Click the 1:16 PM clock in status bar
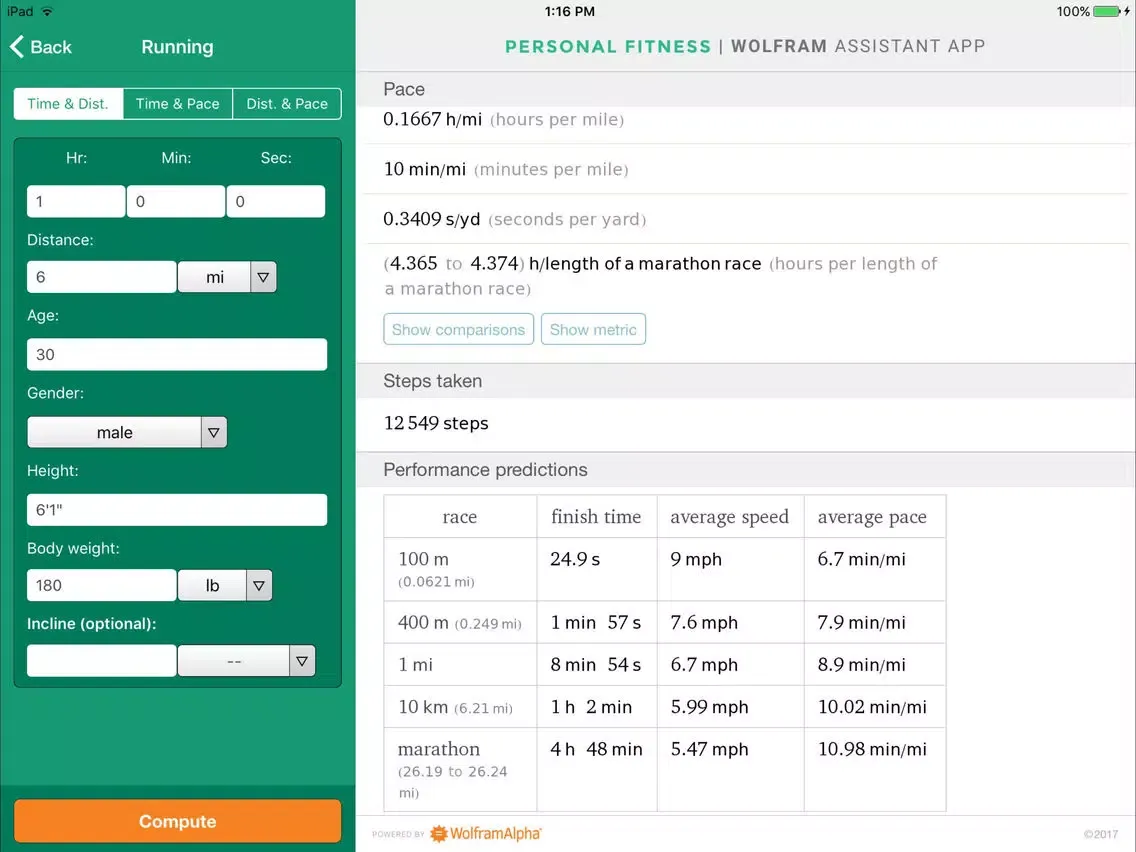1136x852 pixels. (569, 12)
